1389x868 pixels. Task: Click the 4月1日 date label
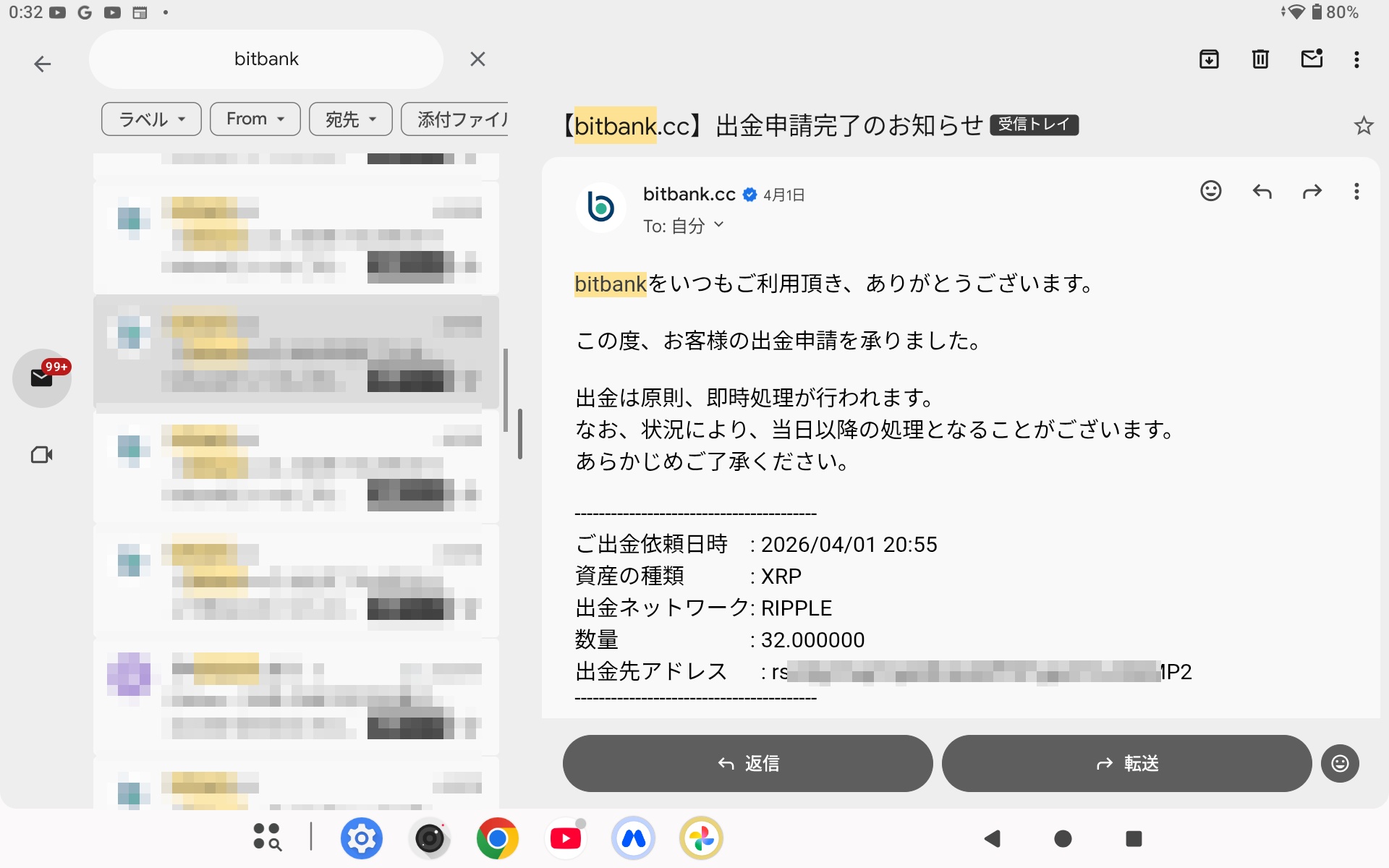(783, 195)
